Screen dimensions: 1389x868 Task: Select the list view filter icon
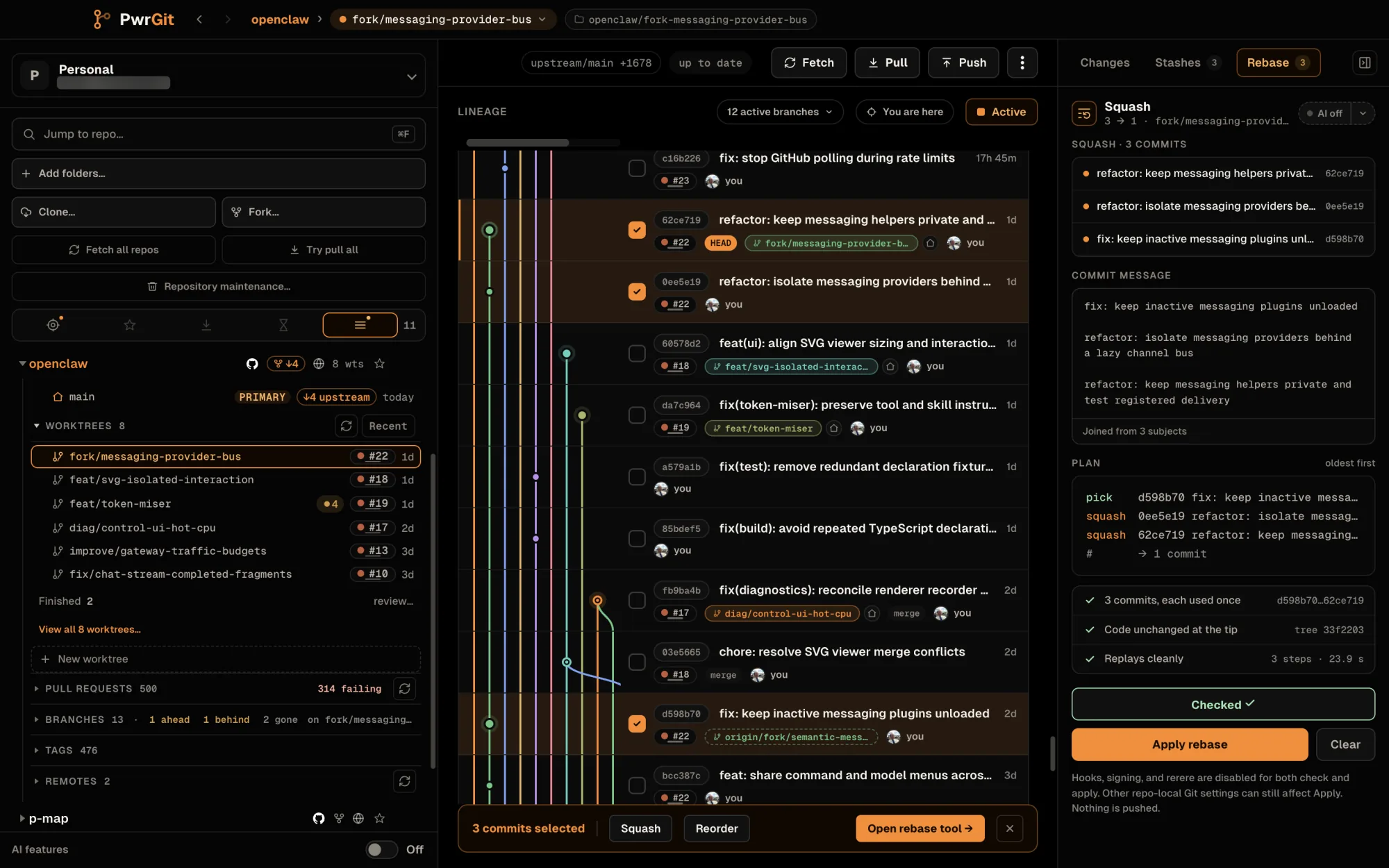click(x=360, y=324)
